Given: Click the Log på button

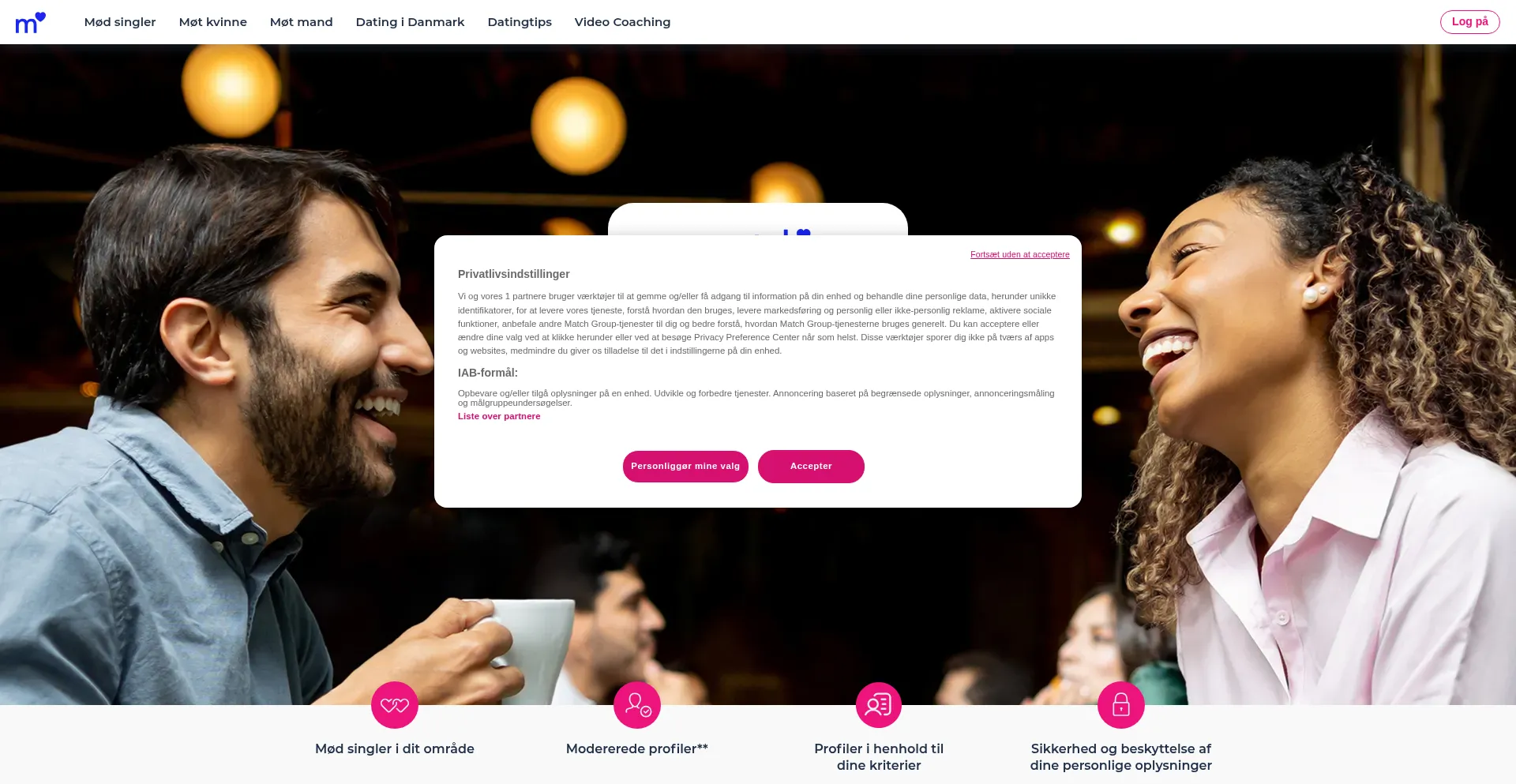Looking at the screenshot, I should tap(1470, 22).
